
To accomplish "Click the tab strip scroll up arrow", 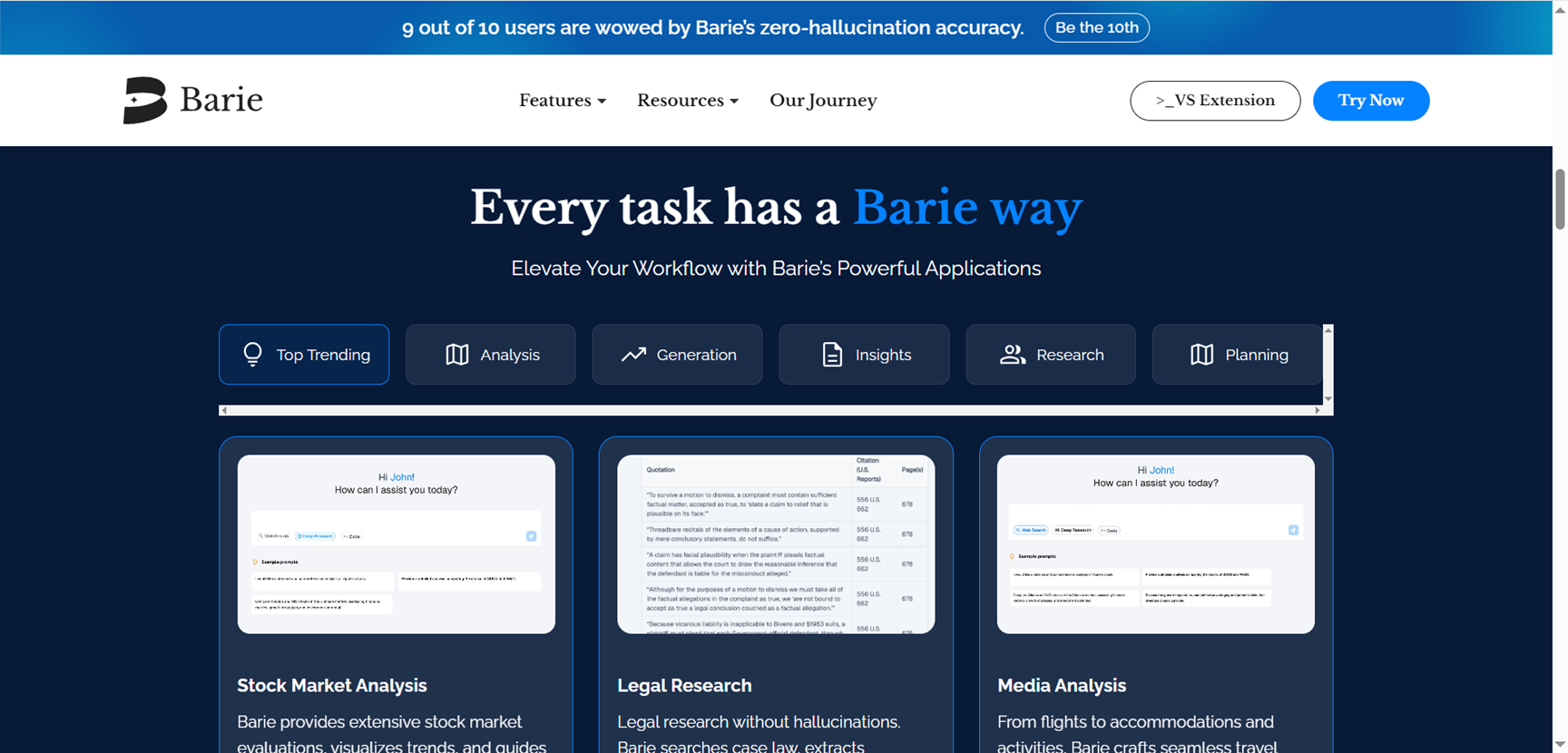I will [1328, 330].
